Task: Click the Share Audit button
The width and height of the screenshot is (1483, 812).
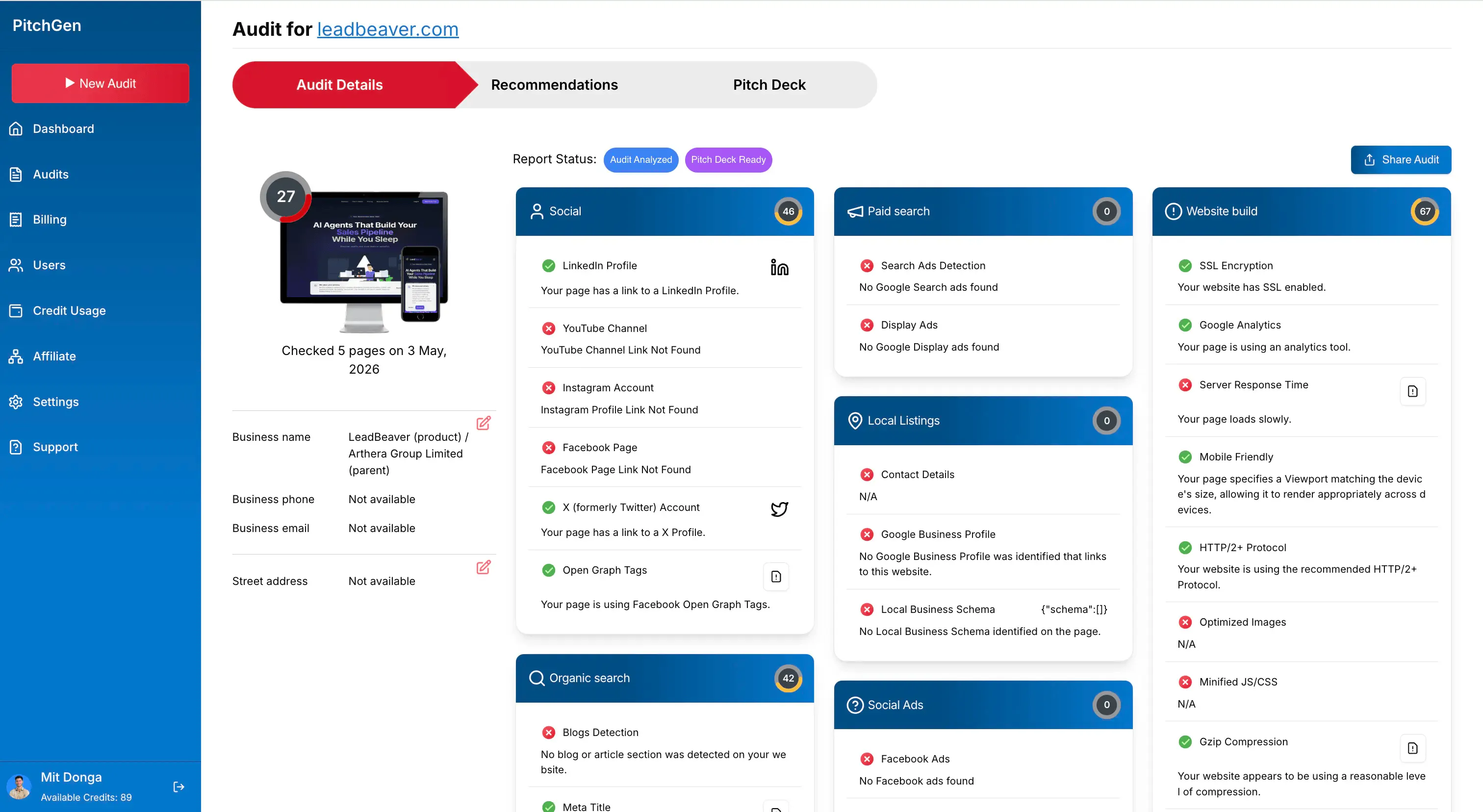Action: pos(1401,160)
